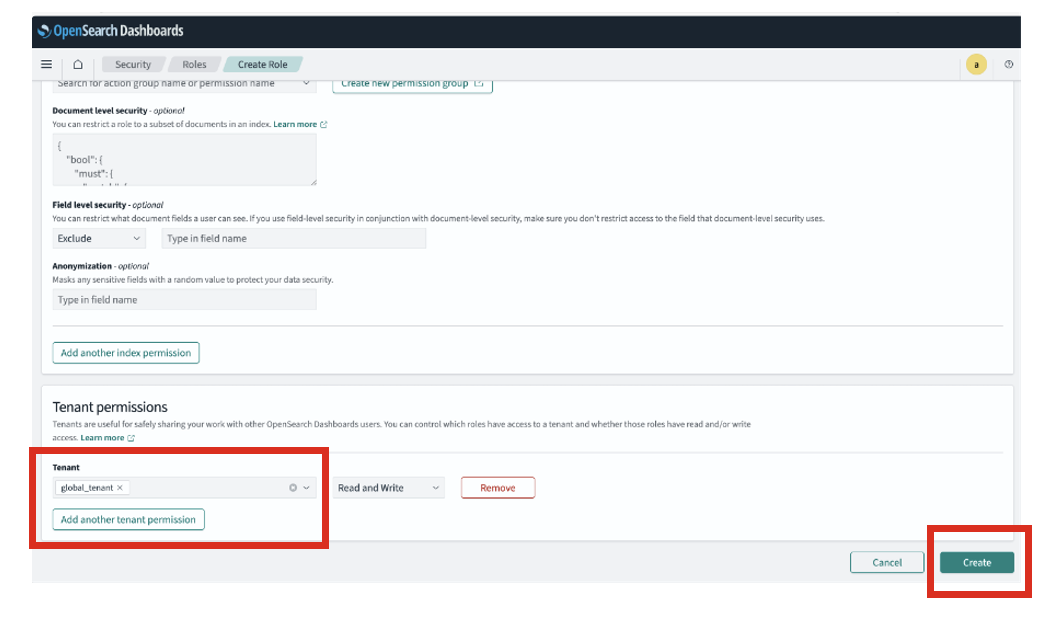The height and width of the screenshot is (620, 1046).
Task: Clear the Tenant combo box selection
Action: [293, 488]
